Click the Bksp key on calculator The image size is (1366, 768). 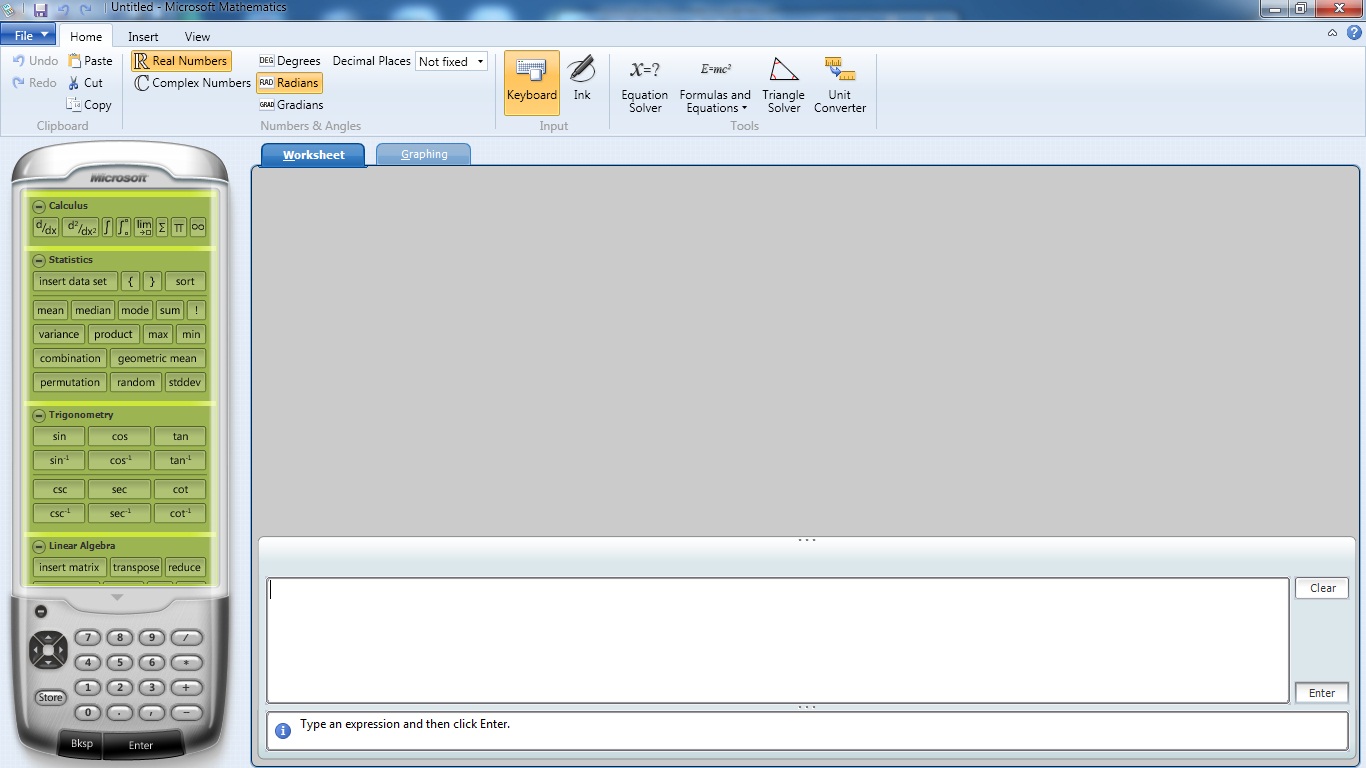82,744
